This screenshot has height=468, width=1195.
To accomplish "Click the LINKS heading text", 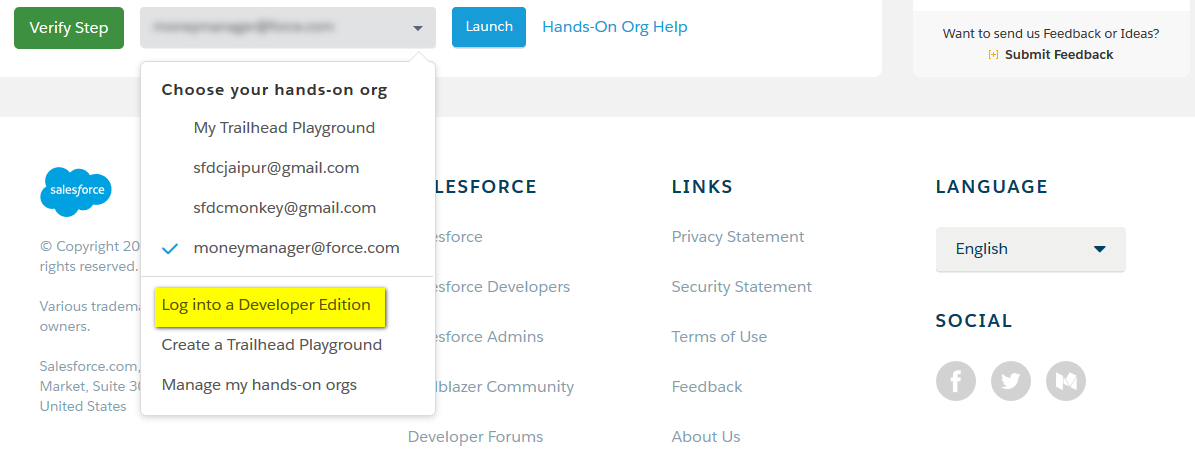I will pyautogui.click(x=702, y=187).
